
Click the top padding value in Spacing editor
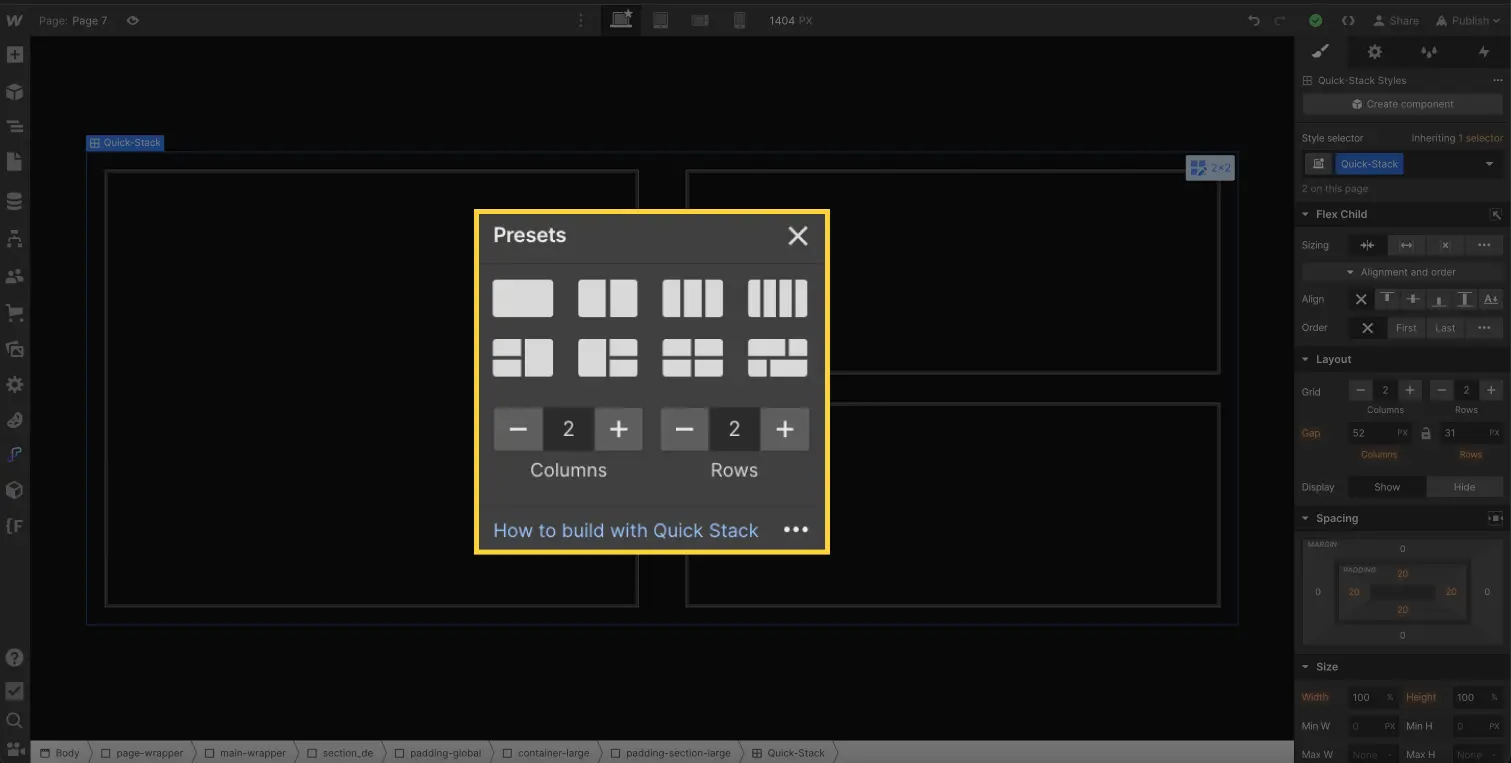pos(1402,573)
